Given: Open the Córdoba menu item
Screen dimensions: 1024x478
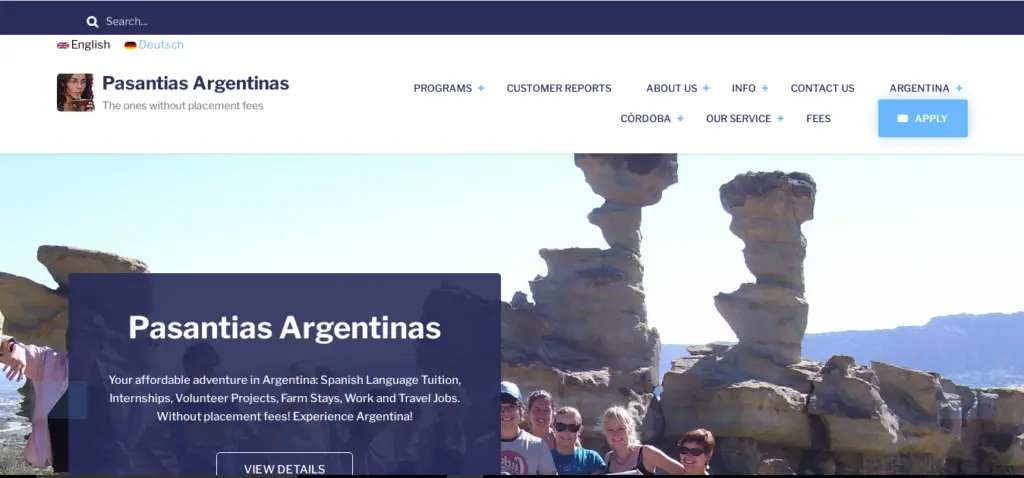Looking at the screenshot, I should tap(645, 119).
